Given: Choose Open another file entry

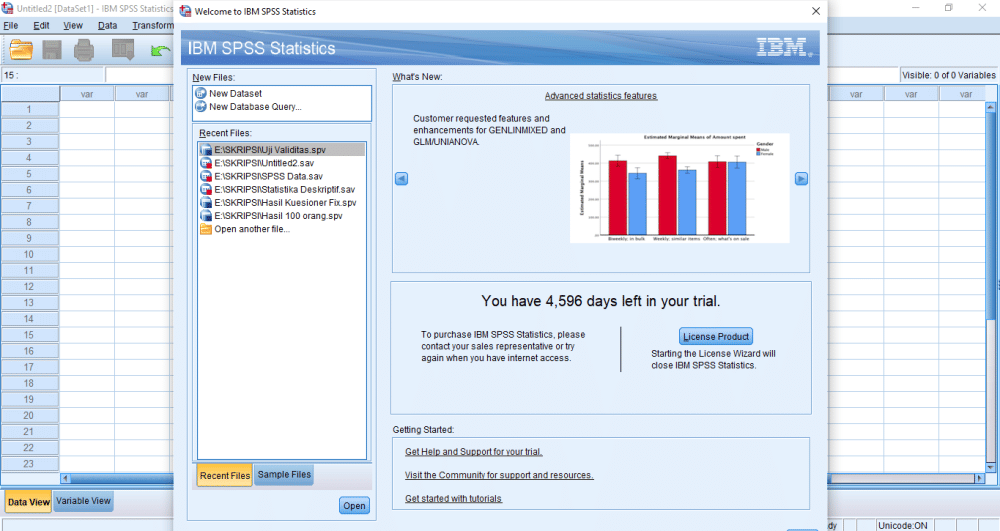Looking at the screenshot, I should point(251,229).
